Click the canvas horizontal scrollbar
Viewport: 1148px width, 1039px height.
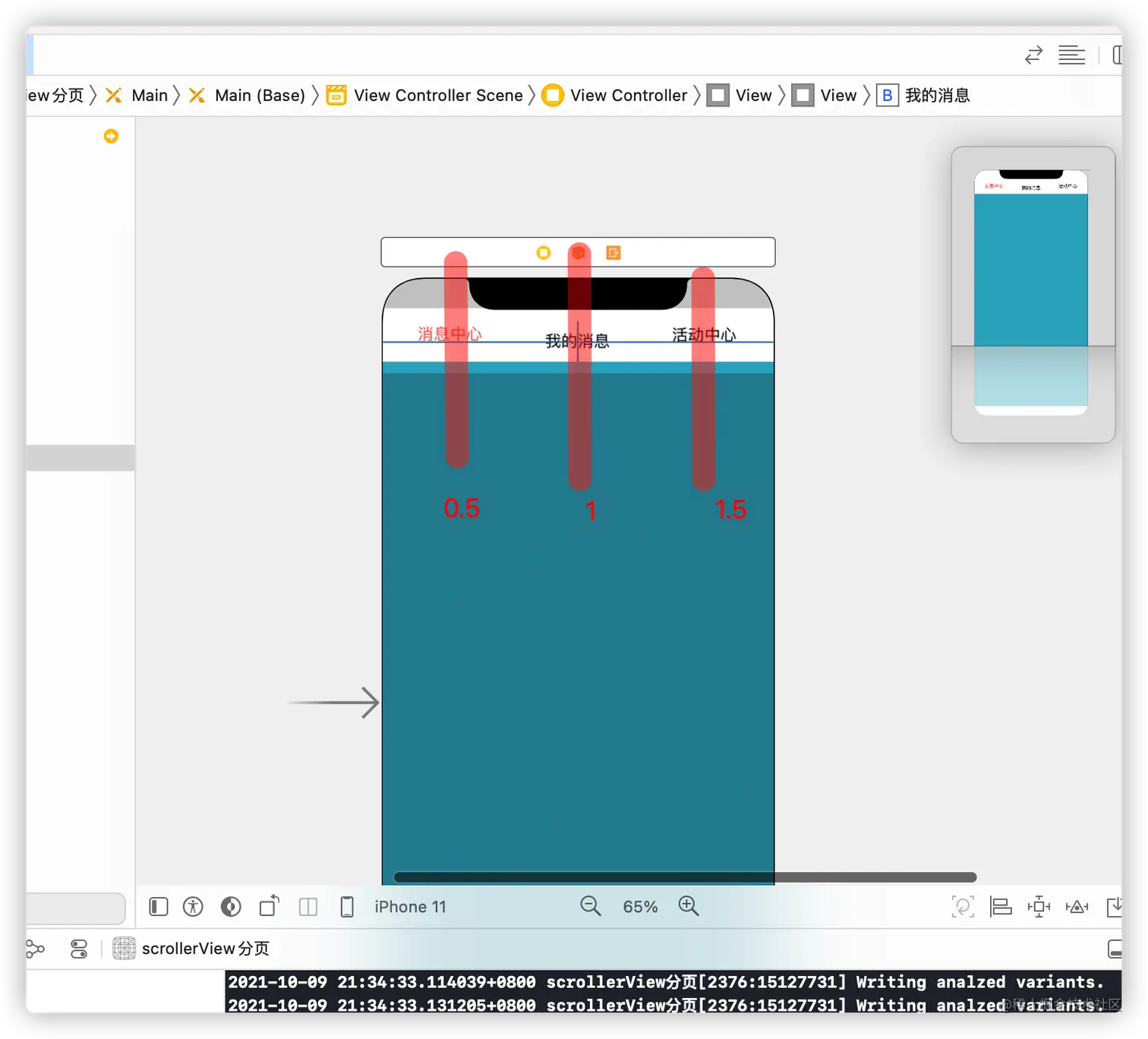tap(685, 877)
